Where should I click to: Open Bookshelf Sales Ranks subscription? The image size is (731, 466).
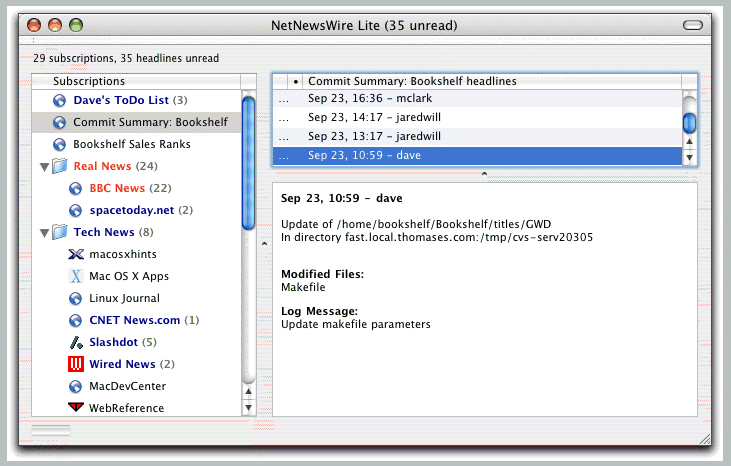tap(131, 144)
